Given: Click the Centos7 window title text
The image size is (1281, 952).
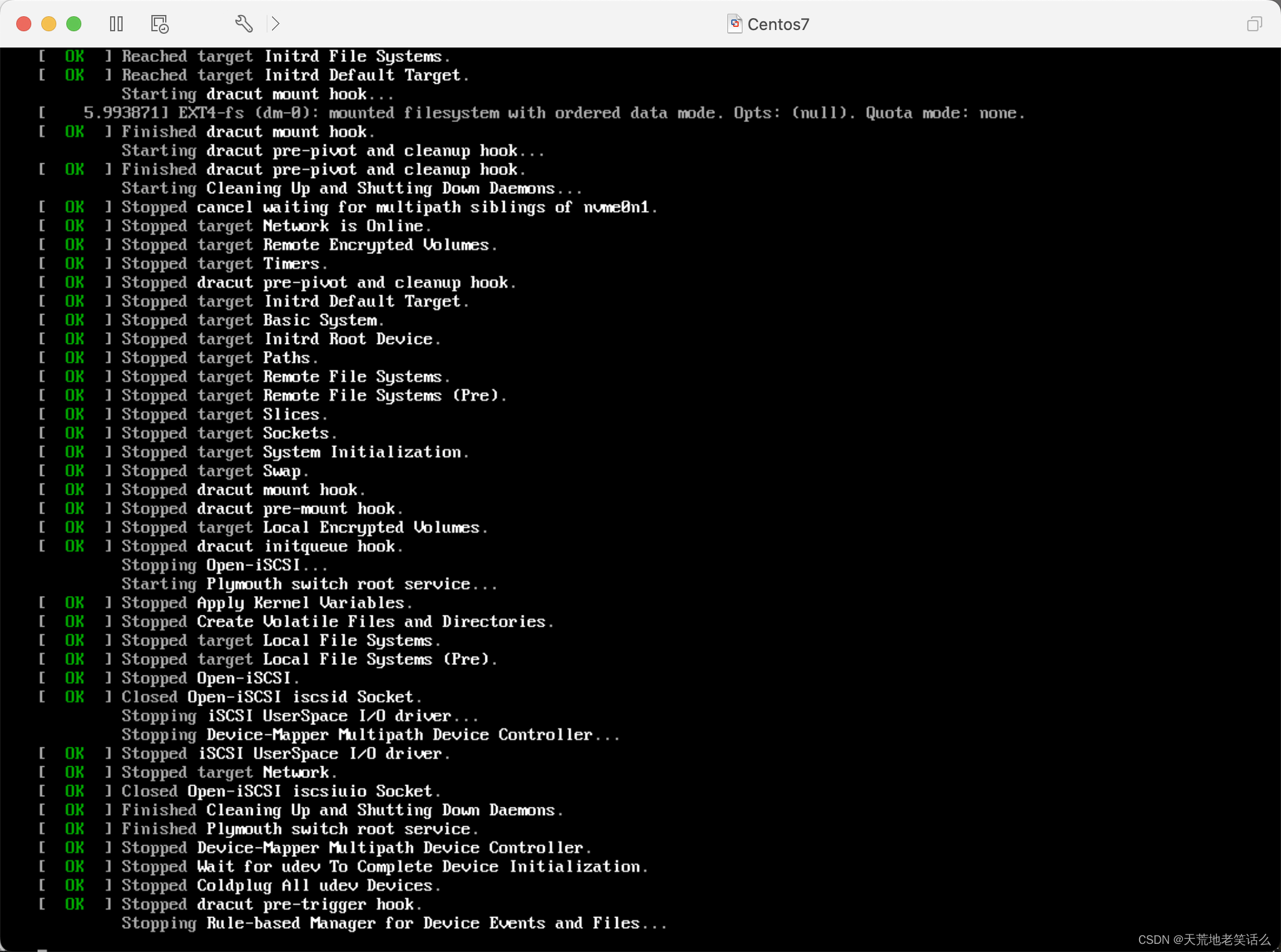Looking at the screenshot, I should point(778,24).
